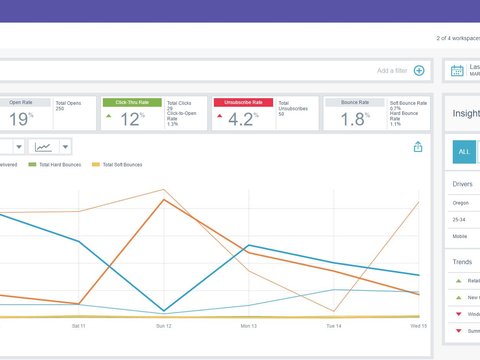Click the 2 of 4 workspaces text
This screenshot has height=360, width=480.
tap(458, 38)
